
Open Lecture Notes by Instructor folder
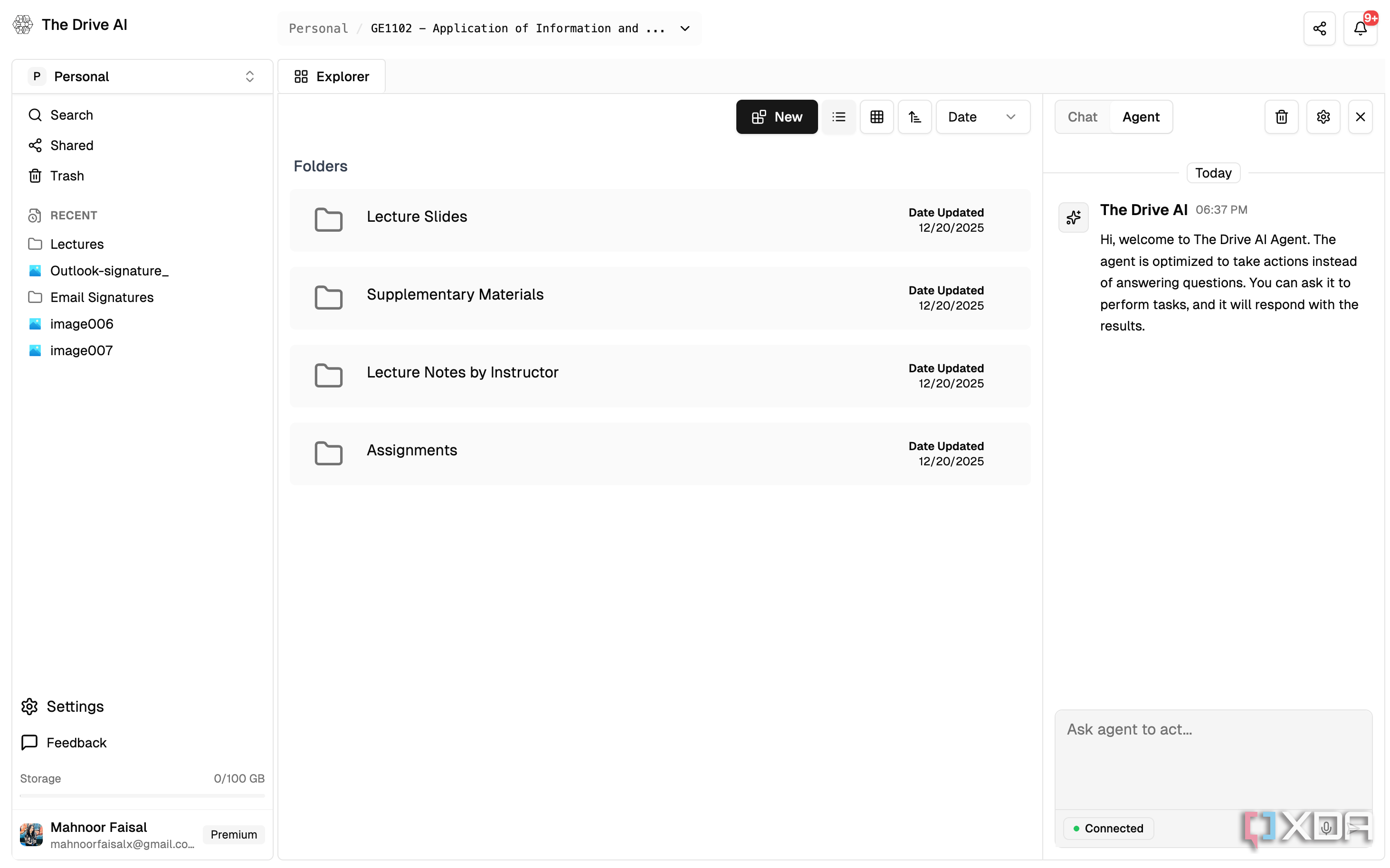(x=660, y=376)
